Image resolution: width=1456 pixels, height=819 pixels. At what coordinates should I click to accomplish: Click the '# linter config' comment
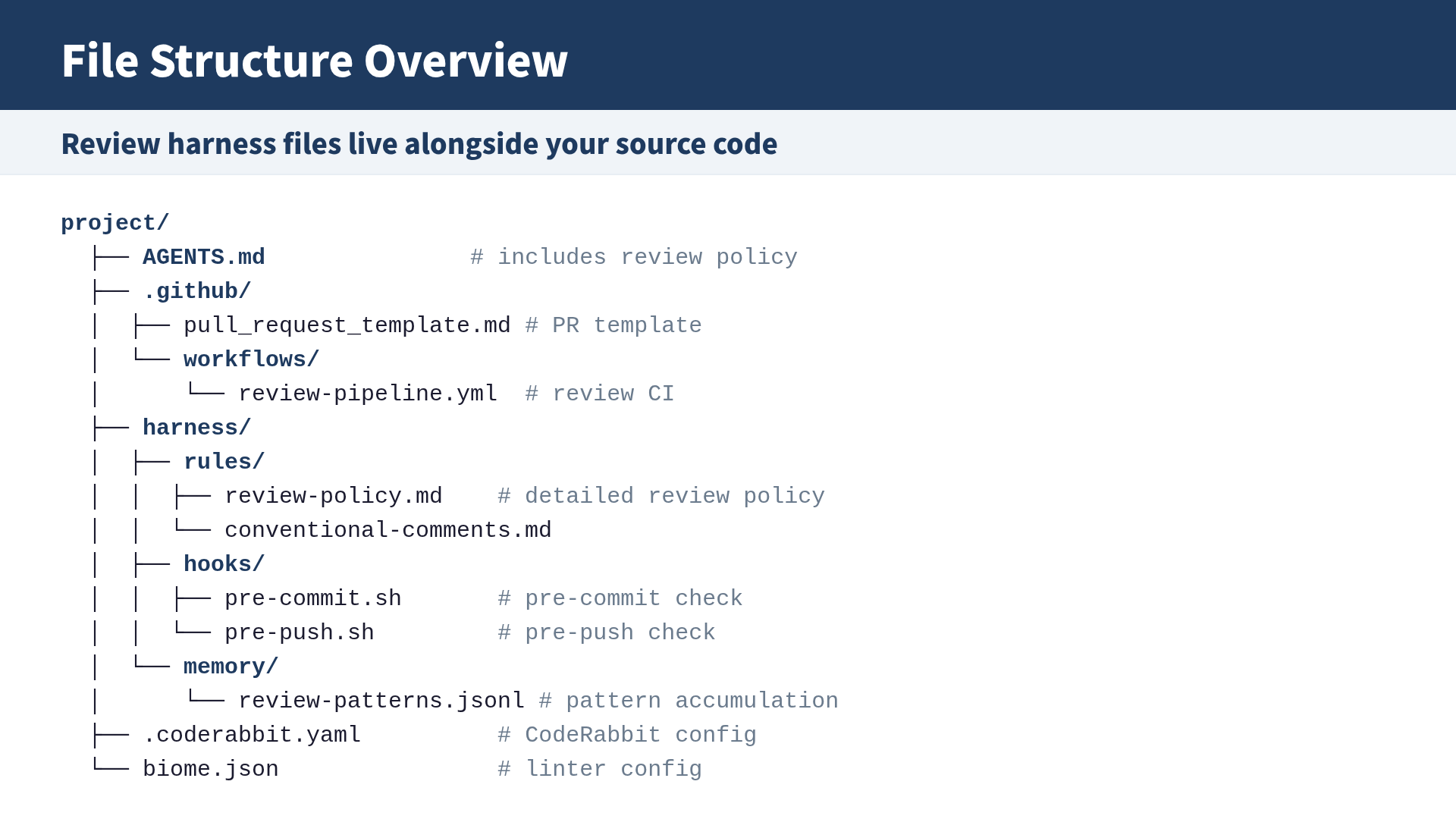(600, 769)
